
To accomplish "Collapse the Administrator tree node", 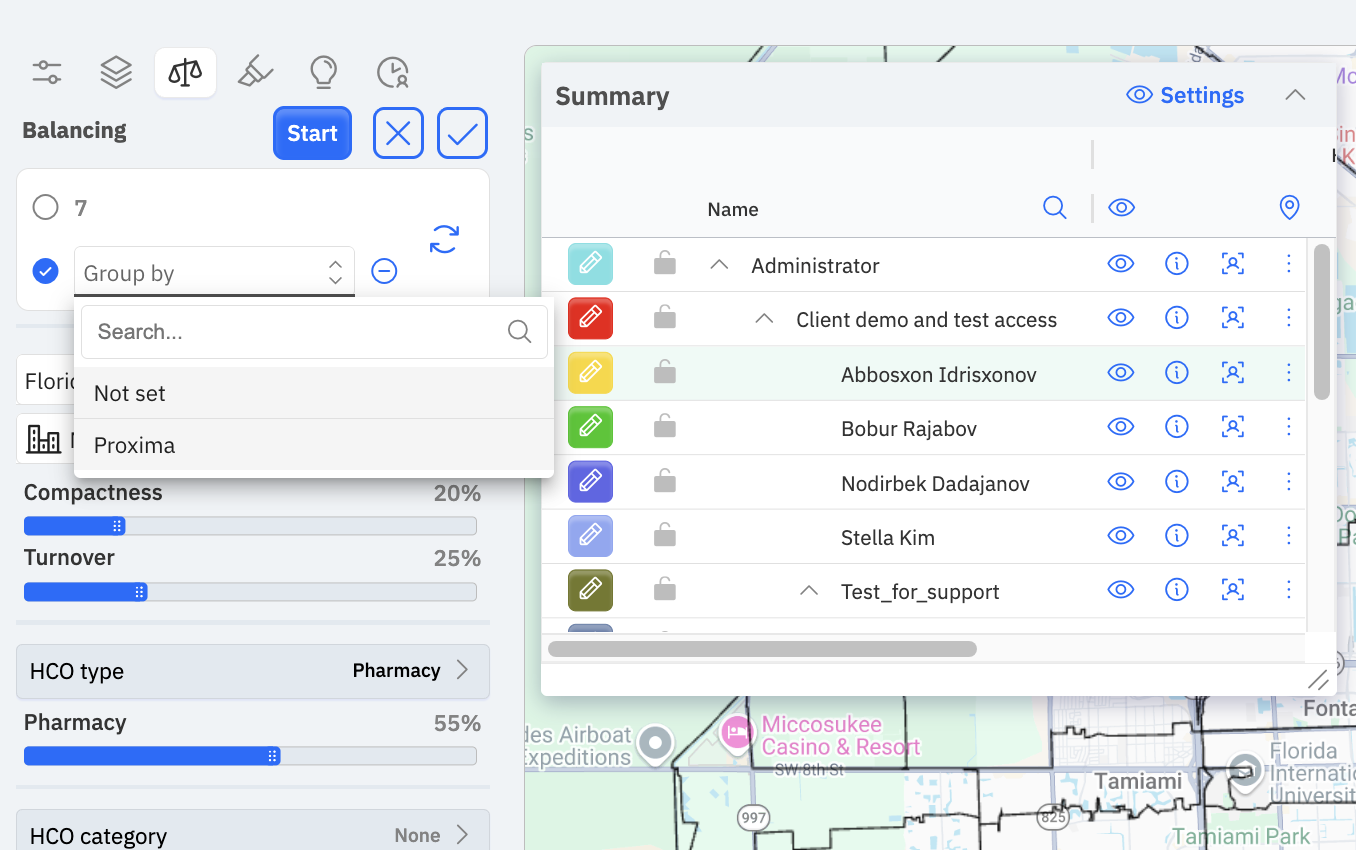I will (719, 265).
